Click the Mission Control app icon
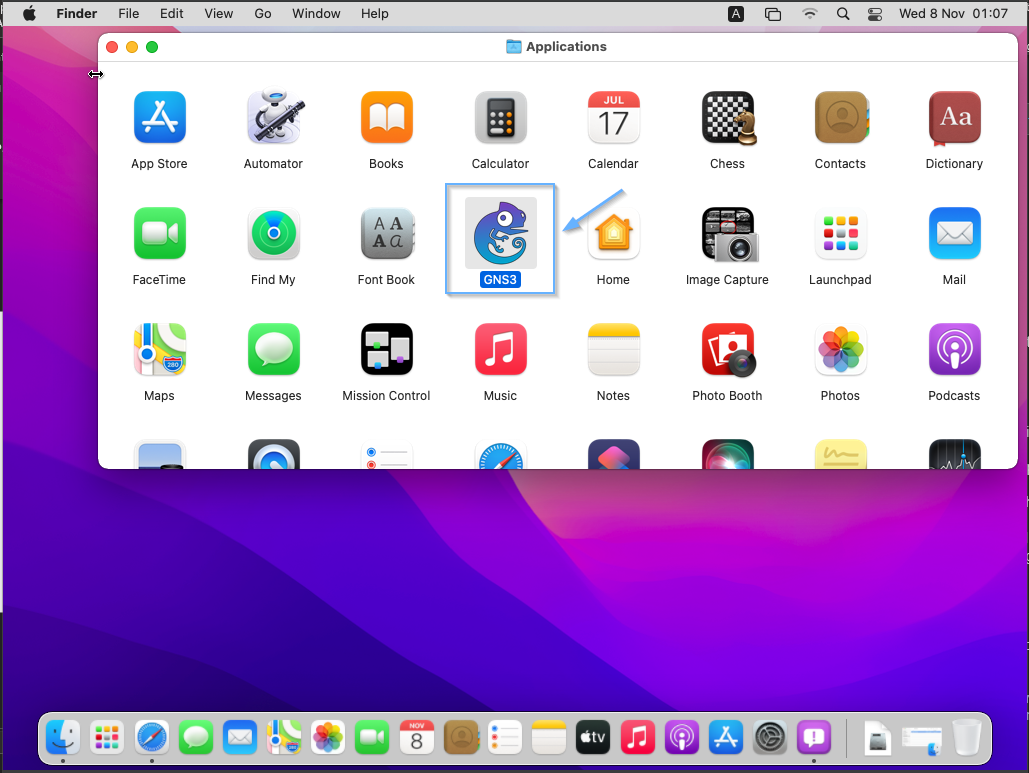1029x773 pixels. 386,350
